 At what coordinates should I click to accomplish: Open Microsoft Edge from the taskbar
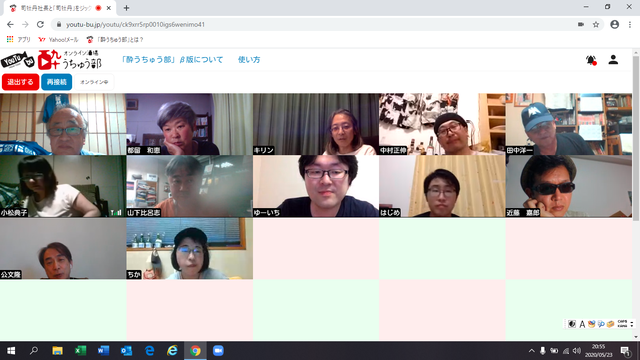tap(149, 351)
